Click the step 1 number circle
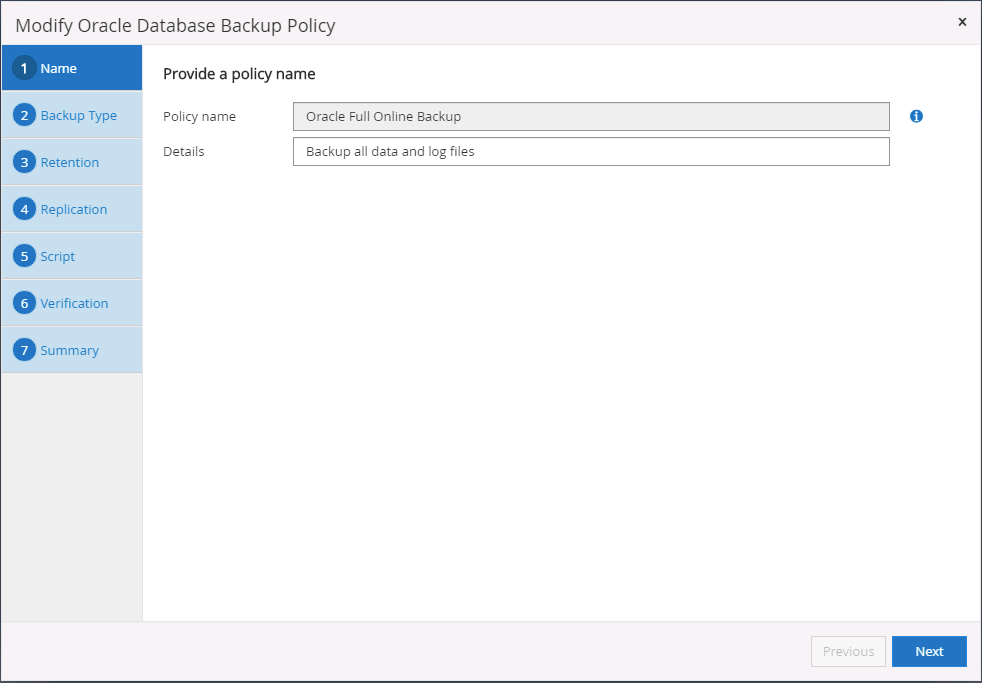Viewport: 982px width, 683px height. click(x=25, y=68)
